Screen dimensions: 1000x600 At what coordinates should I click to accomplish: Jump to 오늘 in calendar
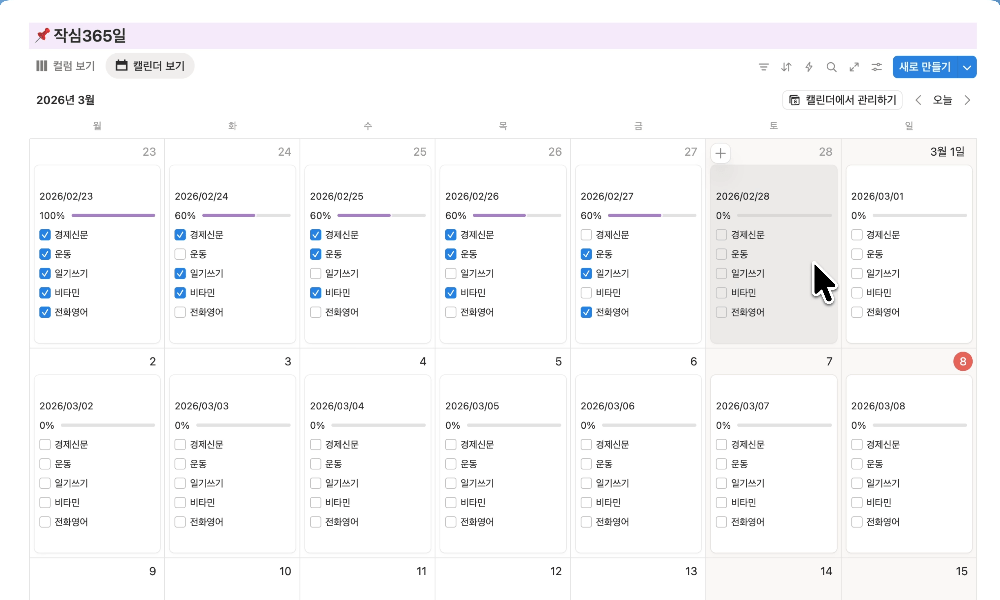pyautogui.click(x=943, y=100)
